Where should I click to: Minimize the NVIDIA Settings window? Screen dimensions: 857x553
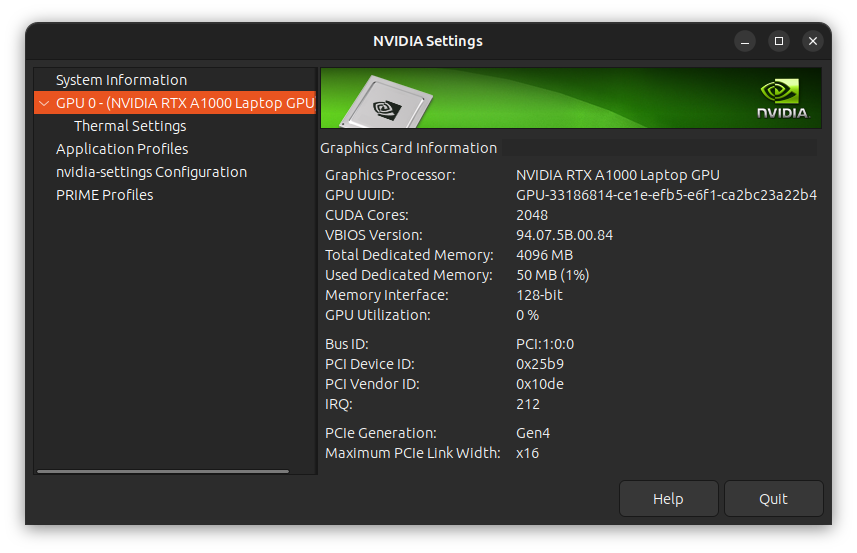click(x=744, y=42)
